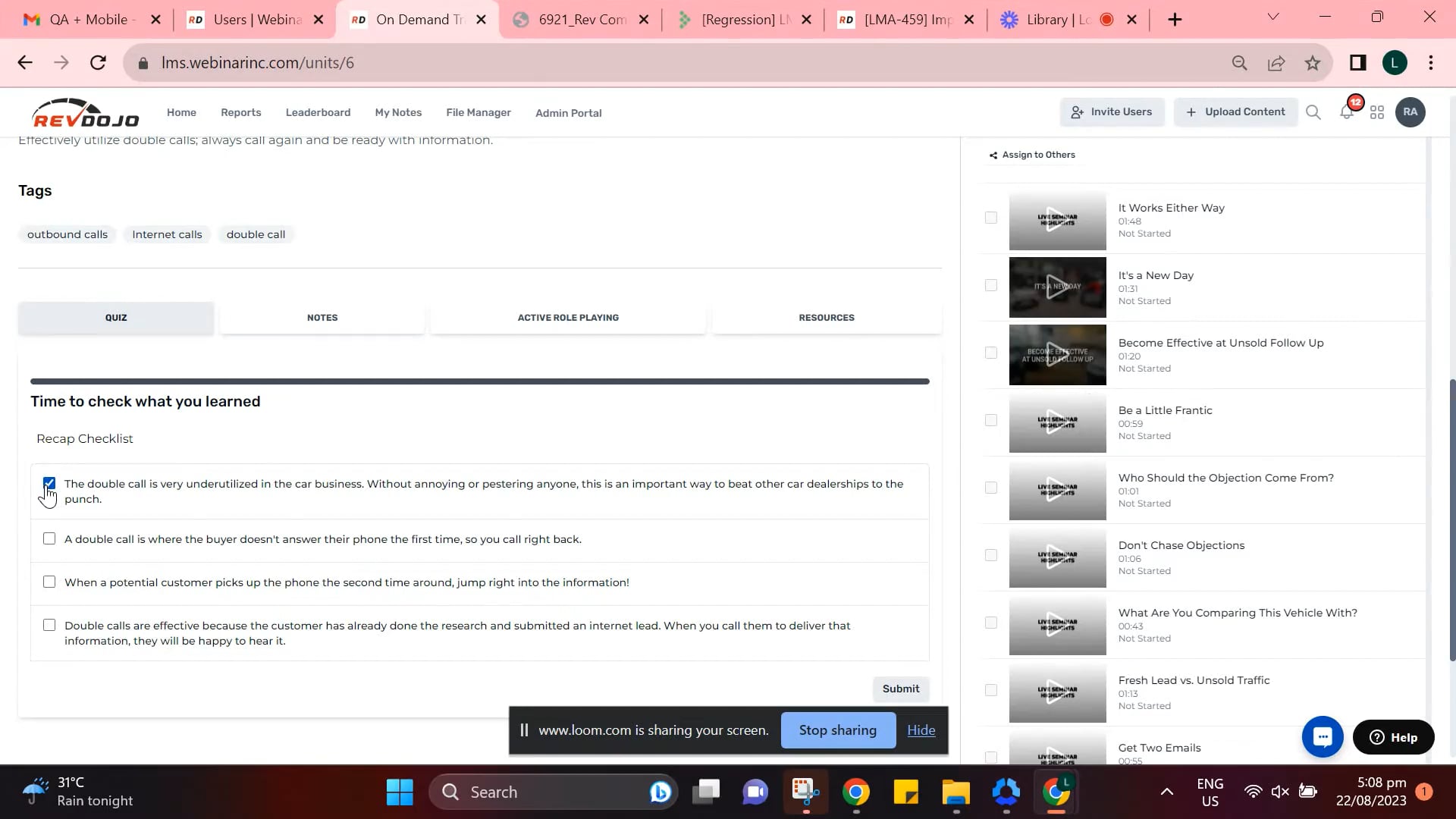Check 'A double call is where the buyer' option

(49, 538)
